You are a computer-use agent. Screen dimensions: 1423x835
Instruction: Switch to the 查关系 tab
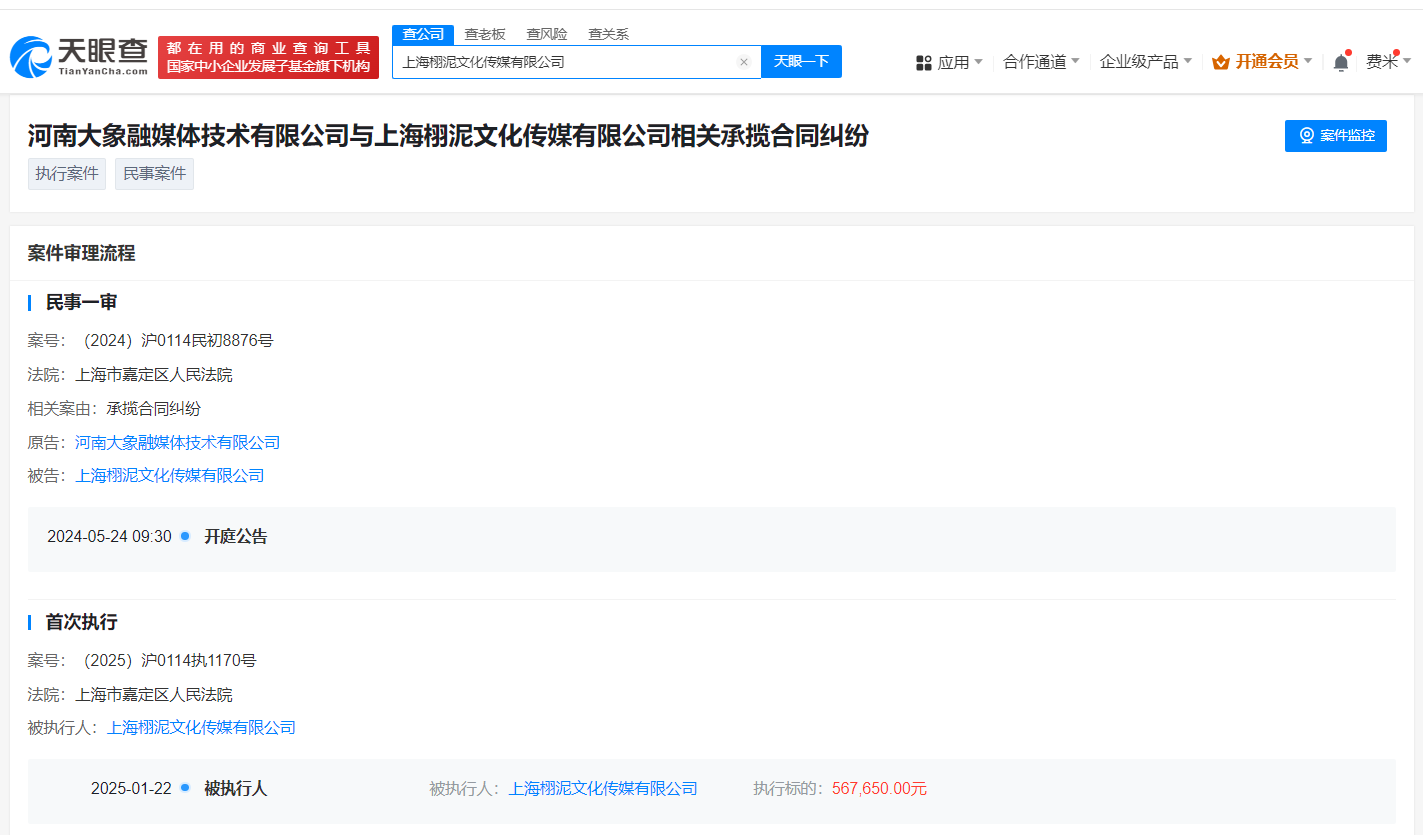point(609,34)
